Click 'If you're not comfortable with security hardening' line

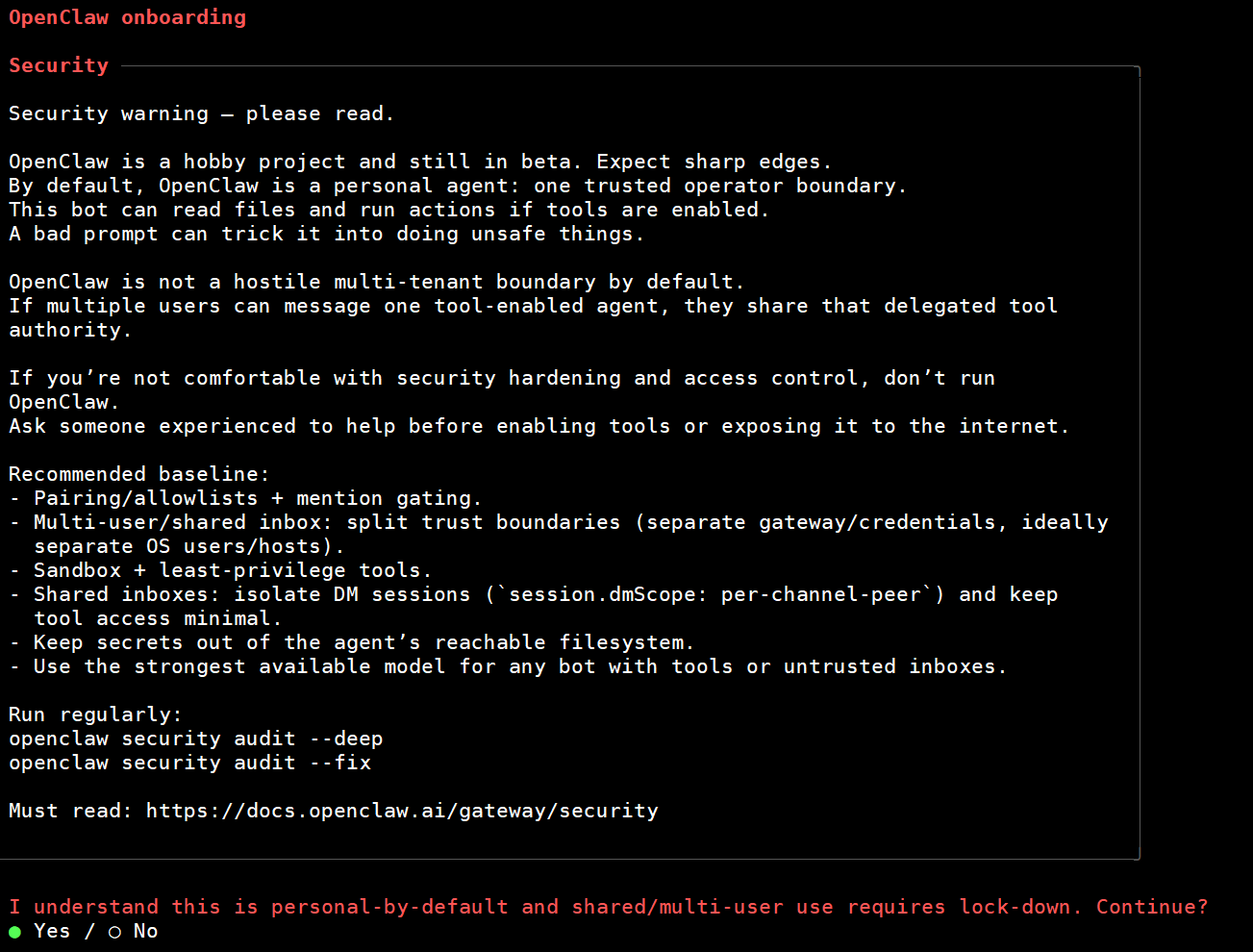pos(502,389)
